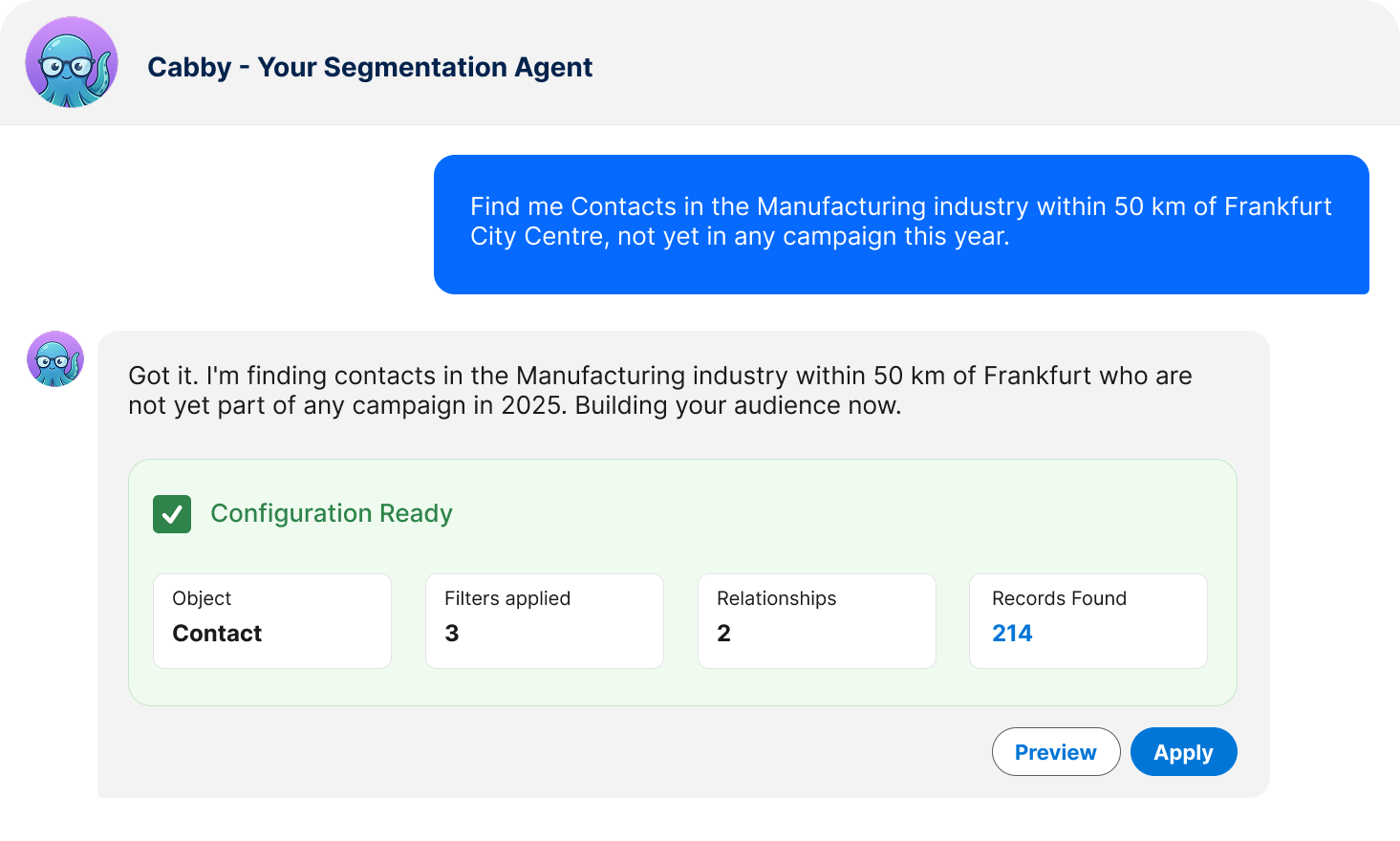Click the "Configuration Ready" heading text
The height and width of the screenshot is (841, 1400).
pyautogui.click(x=331, y=514)
